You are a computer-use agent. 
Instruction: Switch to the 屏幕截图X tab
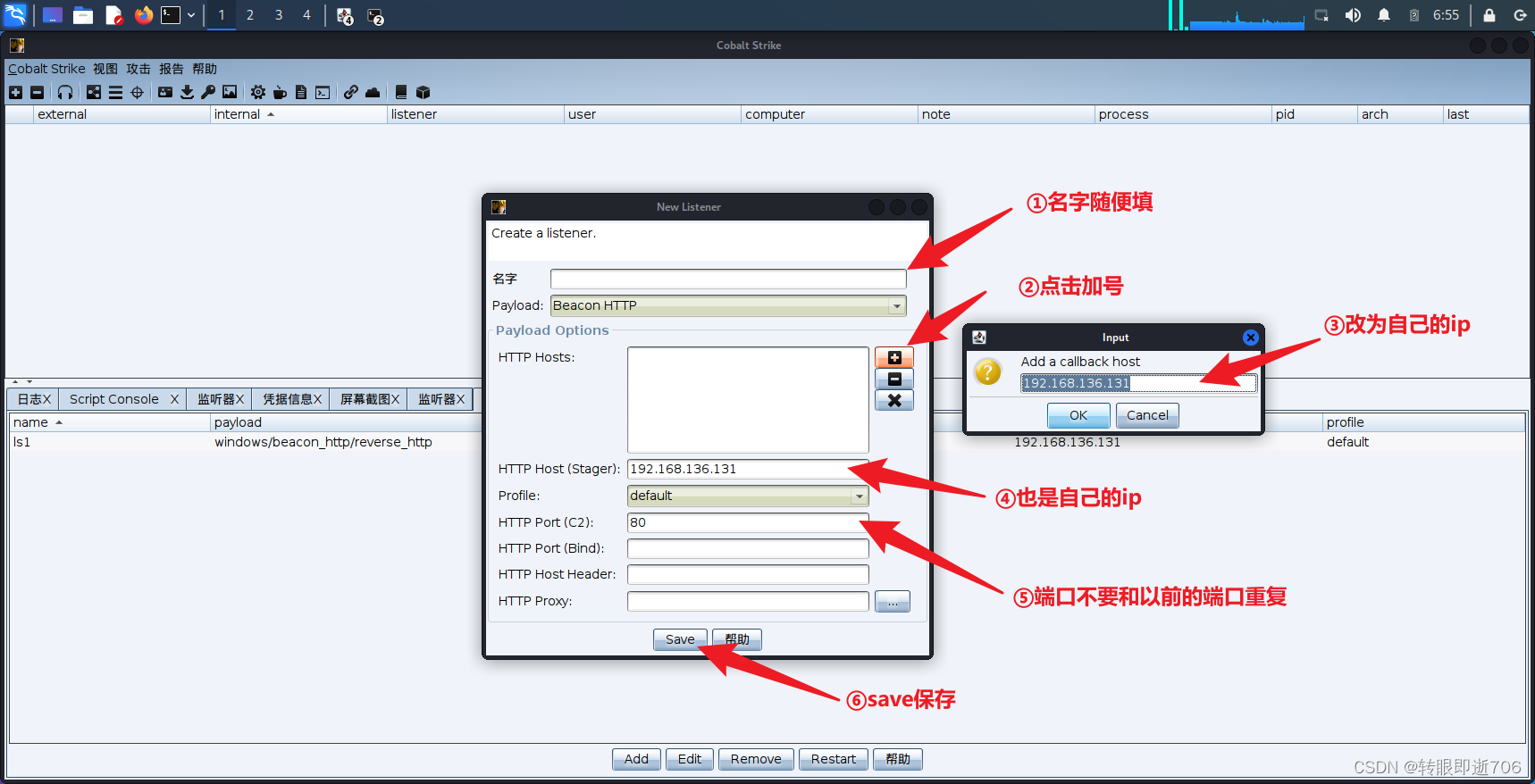pos(369,399)
